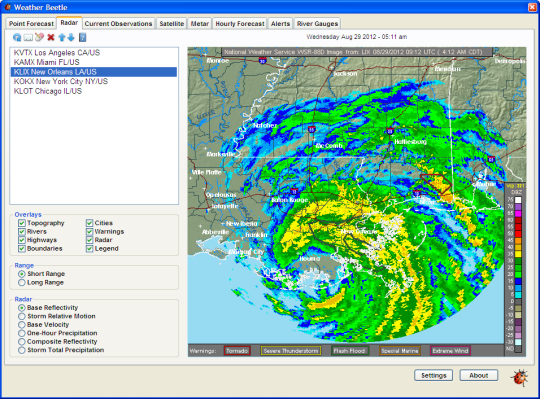Select KAMX Miami FL/US station
Screen dimensions: 540x399
click(94, 62)
